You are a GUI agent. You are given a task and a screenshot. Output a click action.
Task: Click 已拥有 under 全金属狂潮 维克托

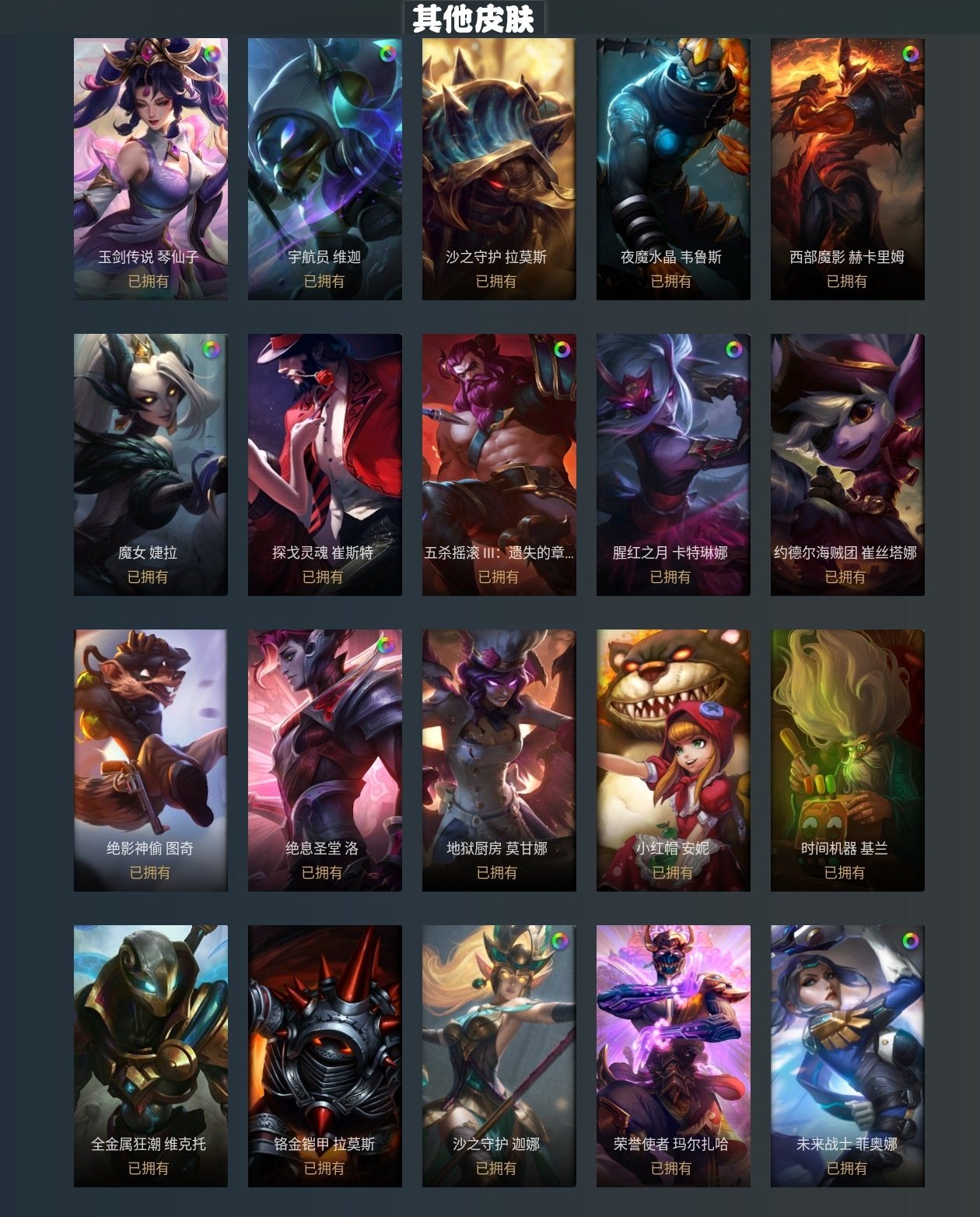(x=149, y=1169)
